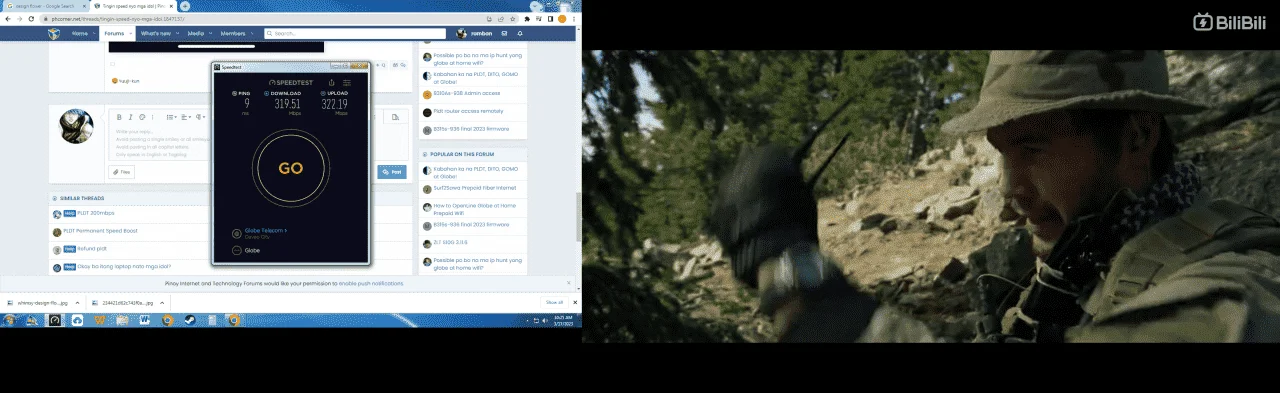Open the Windows Start button

(x=10, y=320)
